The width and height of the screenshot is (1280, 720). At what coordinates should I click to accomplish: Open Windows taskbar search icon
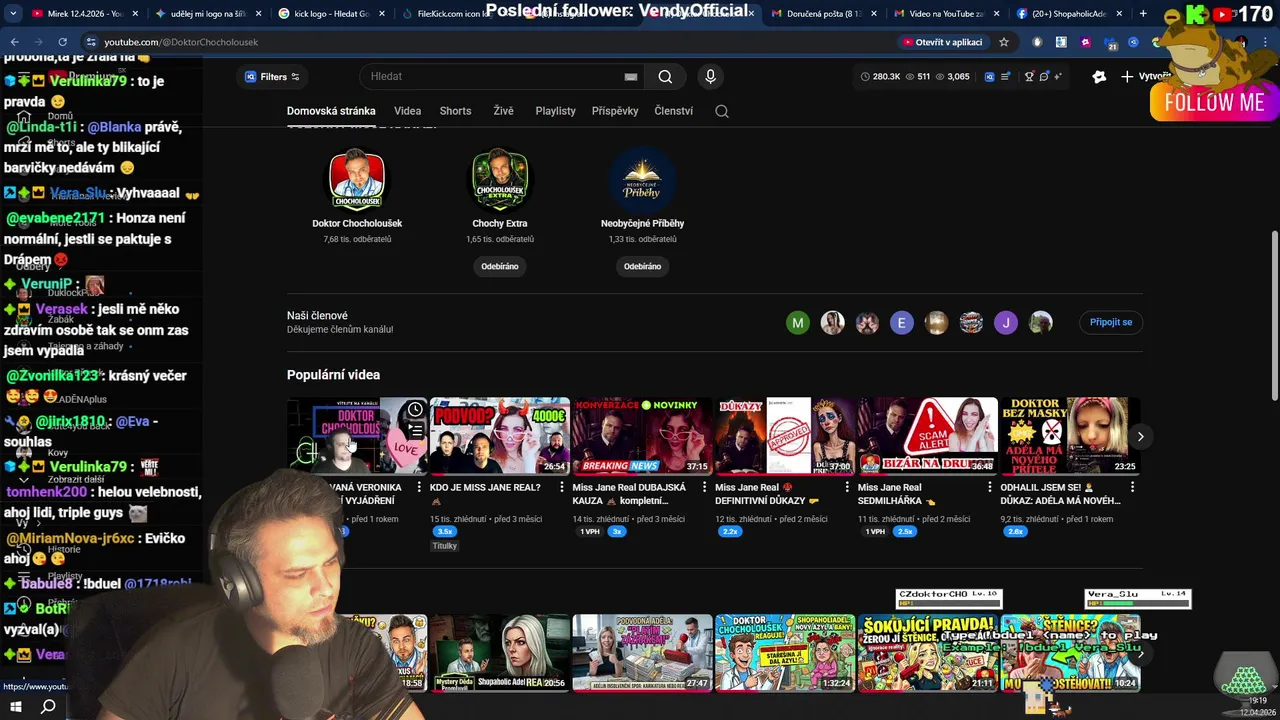(47, 707)
